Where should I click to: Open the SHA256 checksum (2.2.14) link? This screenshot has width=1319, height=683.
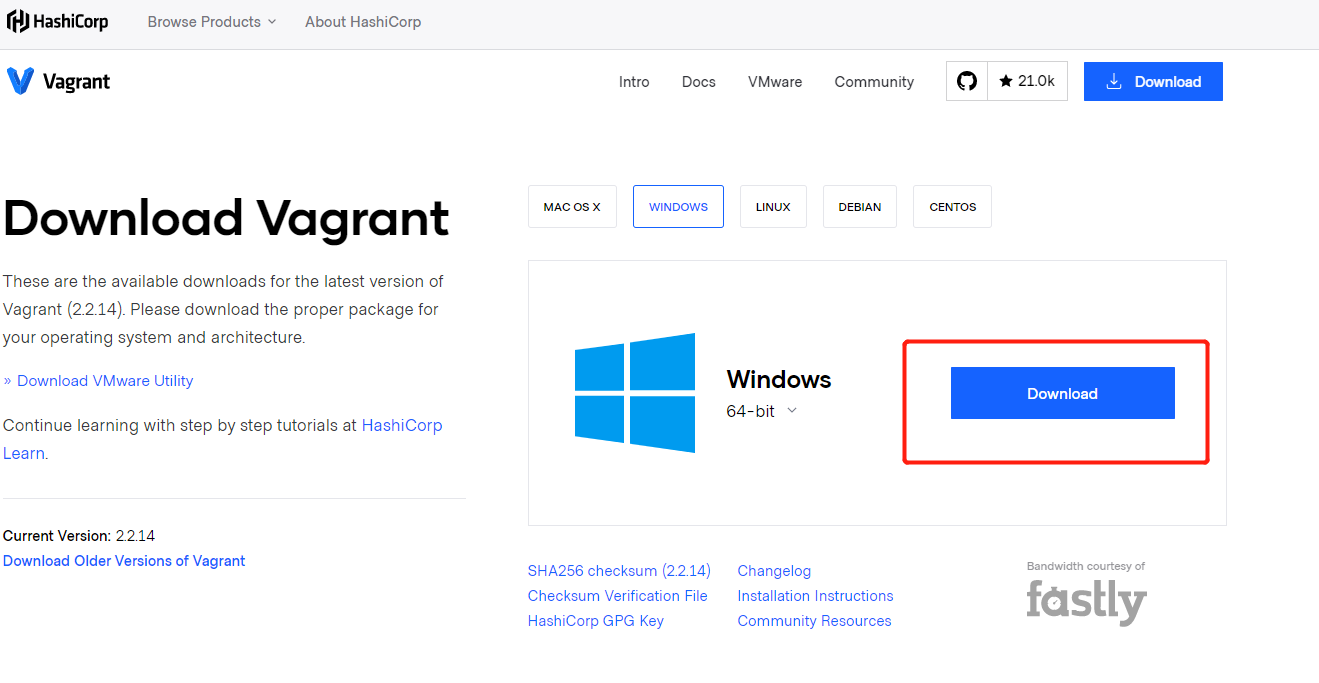619,571
